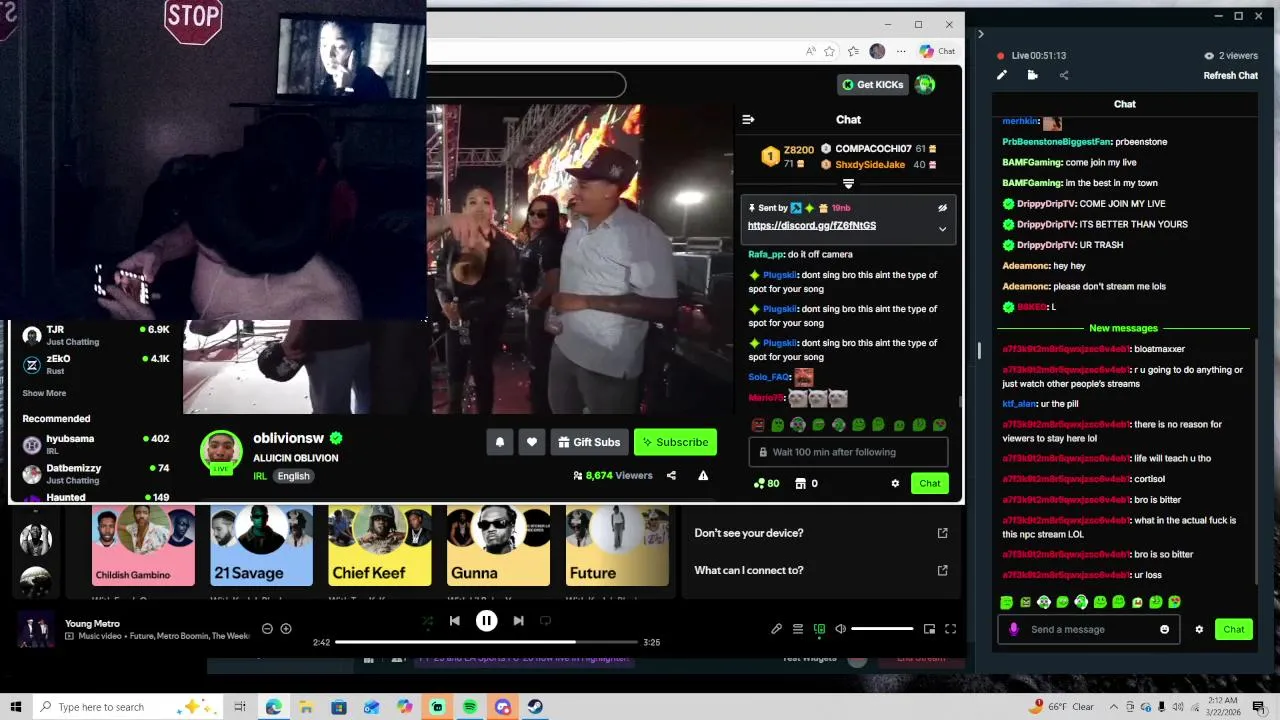This screenshot has height=720, width=1280.
Task: Share the live stream from streaming app
Action: coord(1064,75)
